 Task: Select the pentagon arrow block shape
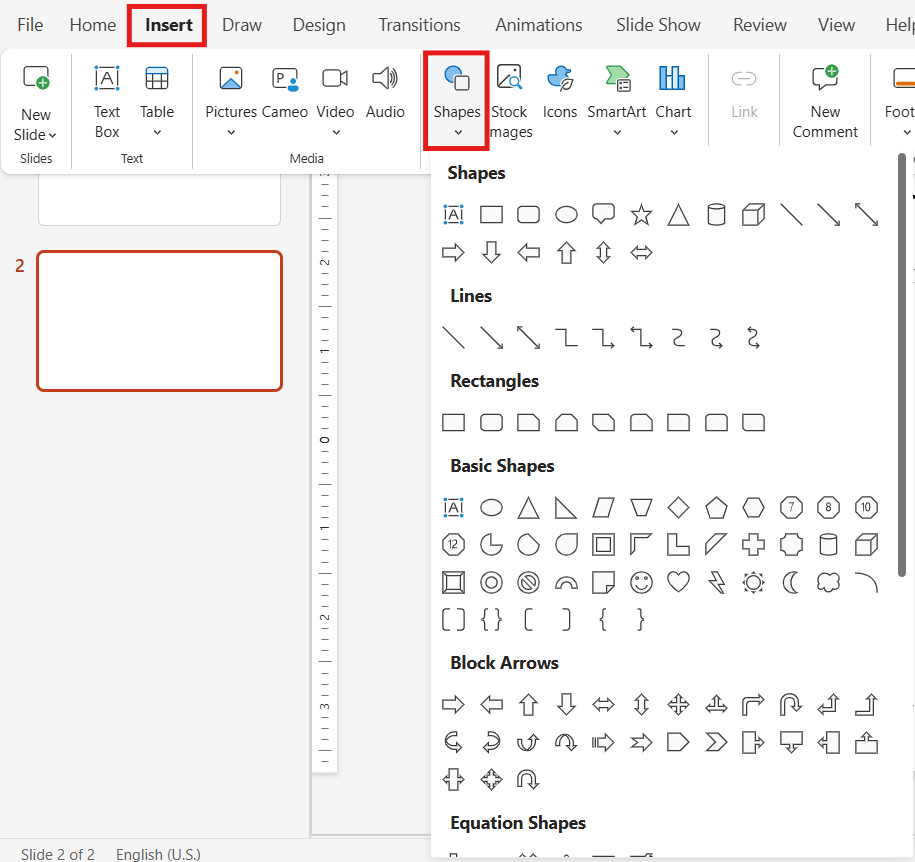(x=678, y=742)
